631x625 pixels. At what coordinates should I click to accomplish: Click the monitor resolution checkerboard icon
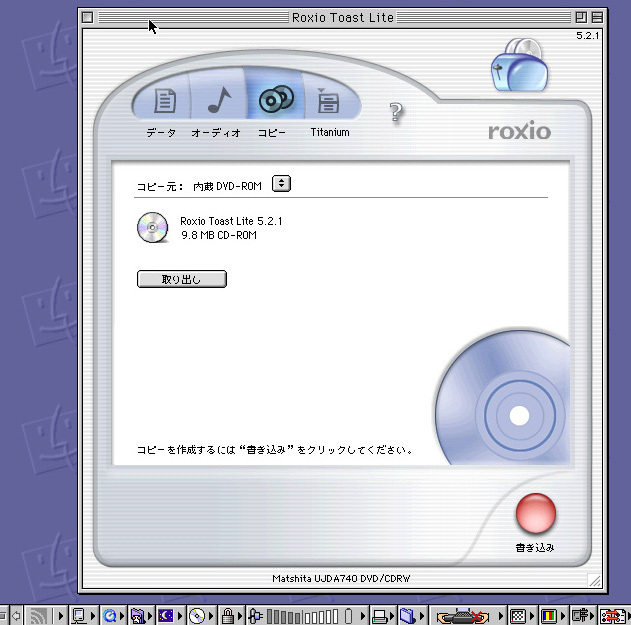518,616
